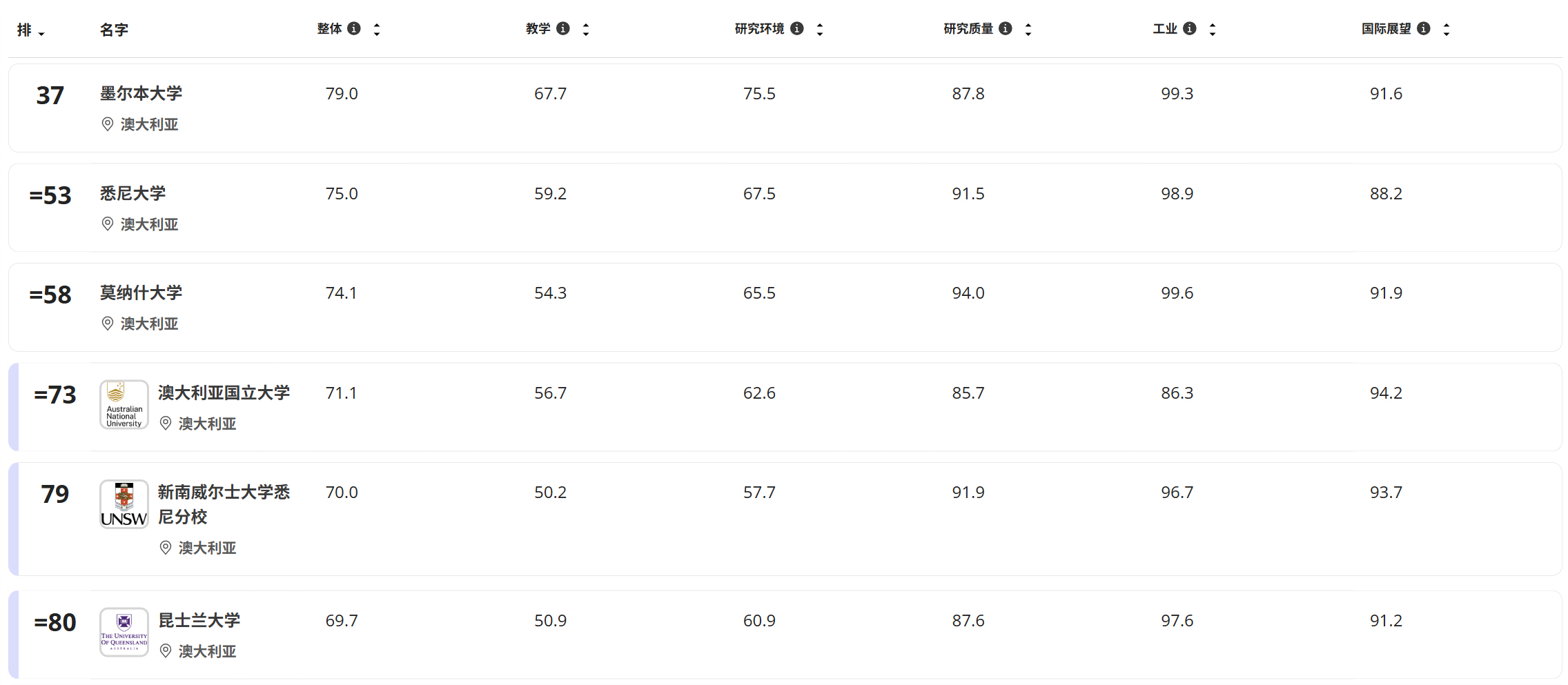The width and height of the screenshot is (1568, 685).
Task: Click info icon next to 整体 header
Action: pos(354,28)
